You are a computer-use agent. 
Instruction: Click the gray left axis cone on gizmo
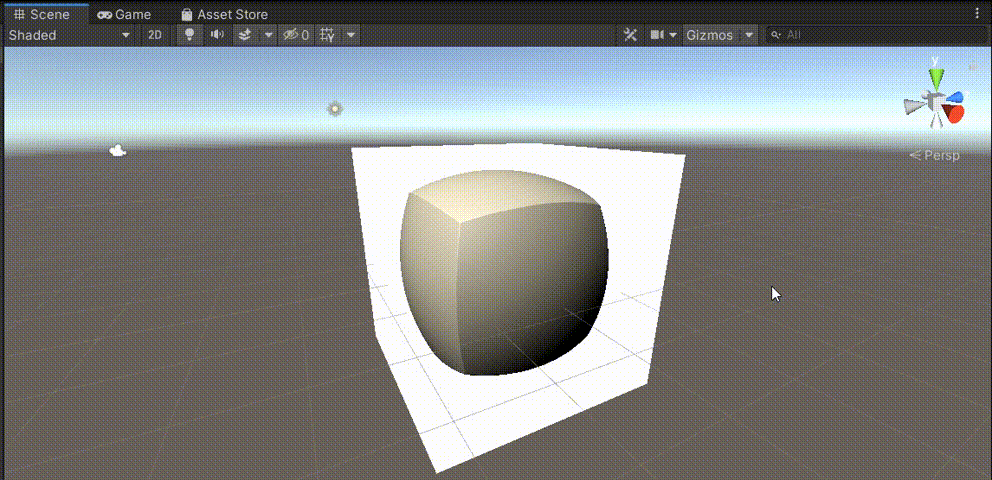(914, 107)
